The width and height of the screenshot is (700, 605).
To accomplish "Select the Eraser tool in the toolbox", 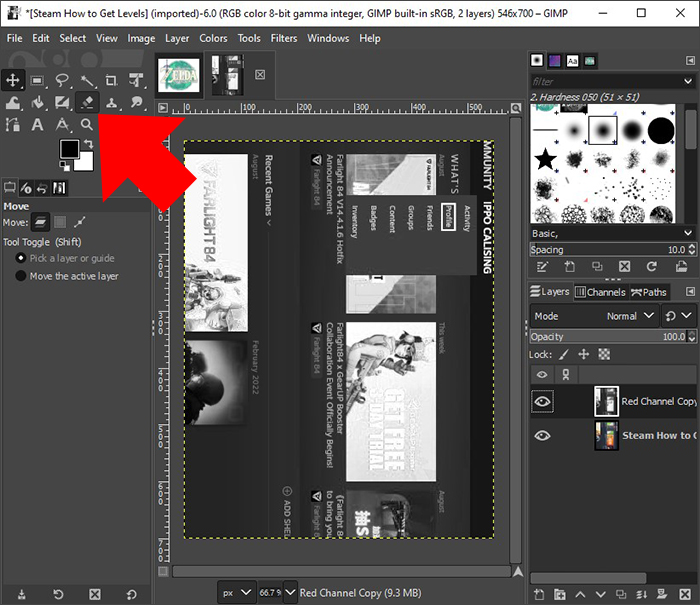I will (87, 102).
